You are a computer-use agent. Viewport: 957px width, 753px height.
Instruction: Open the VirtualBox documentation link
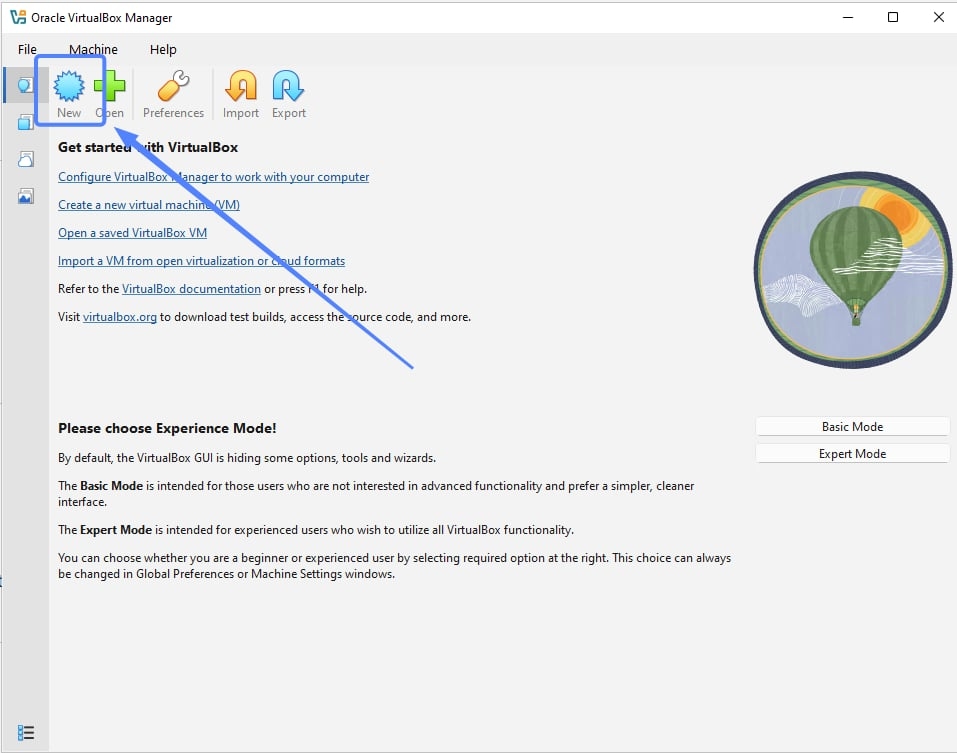(x=191, y=289)
